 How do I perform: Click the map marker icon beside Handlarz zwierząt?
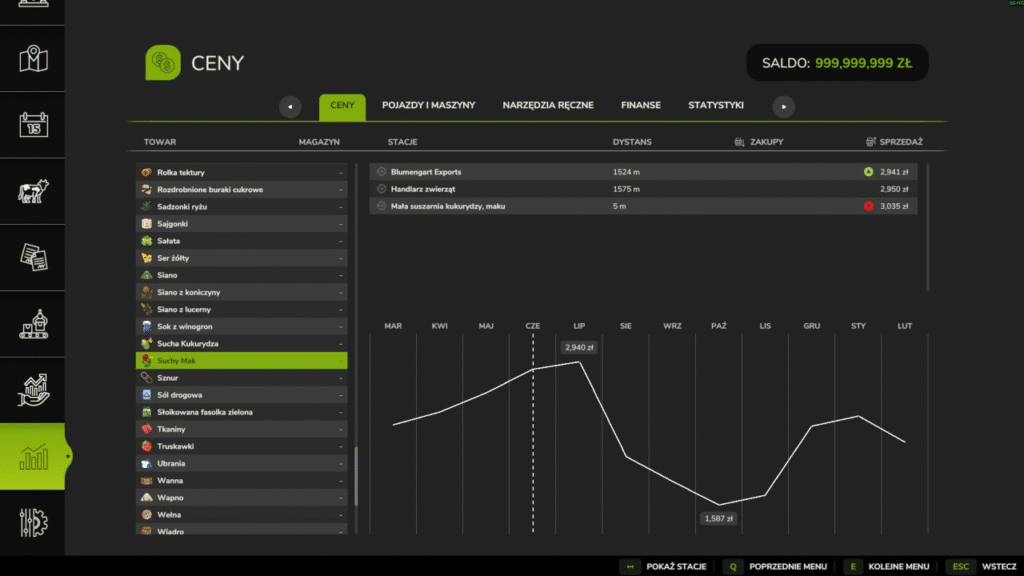pos(381,189)
